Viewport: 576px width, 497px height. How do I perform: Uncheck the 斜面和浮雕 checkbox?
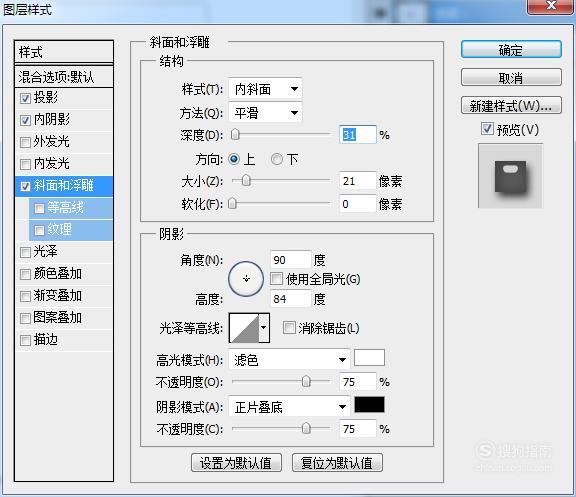tap(25, 186)
